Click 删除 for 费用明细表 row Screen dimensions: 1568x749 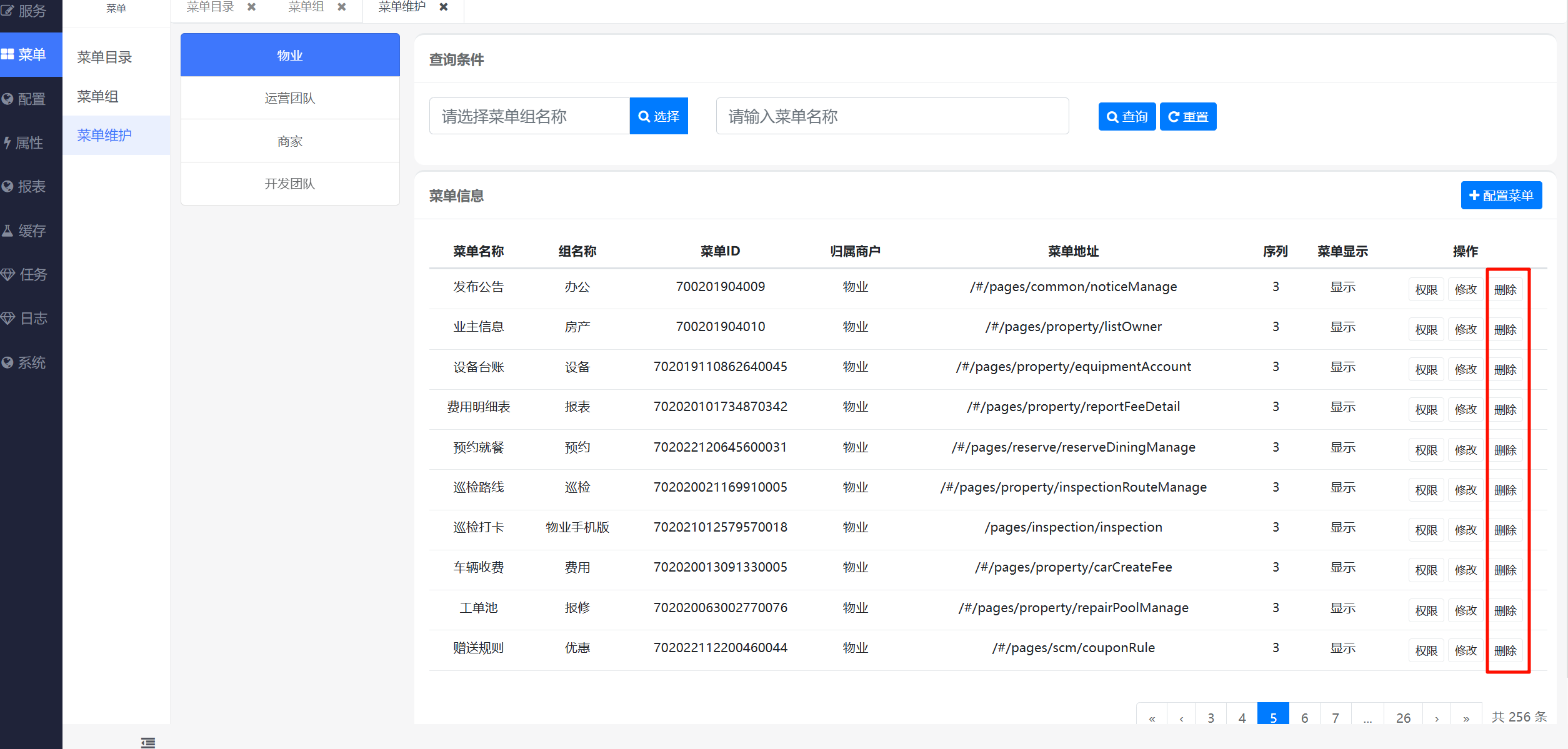(x=1506, y=409)
